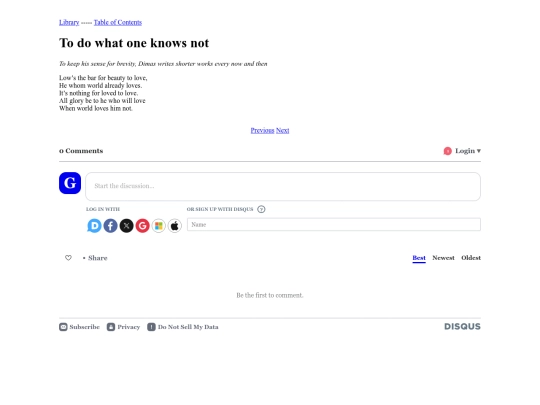This screenshot has height=405, width=540.
Task: Click the red notification badge beside Login
Action: pyautogui.click(x=447, y=151)
